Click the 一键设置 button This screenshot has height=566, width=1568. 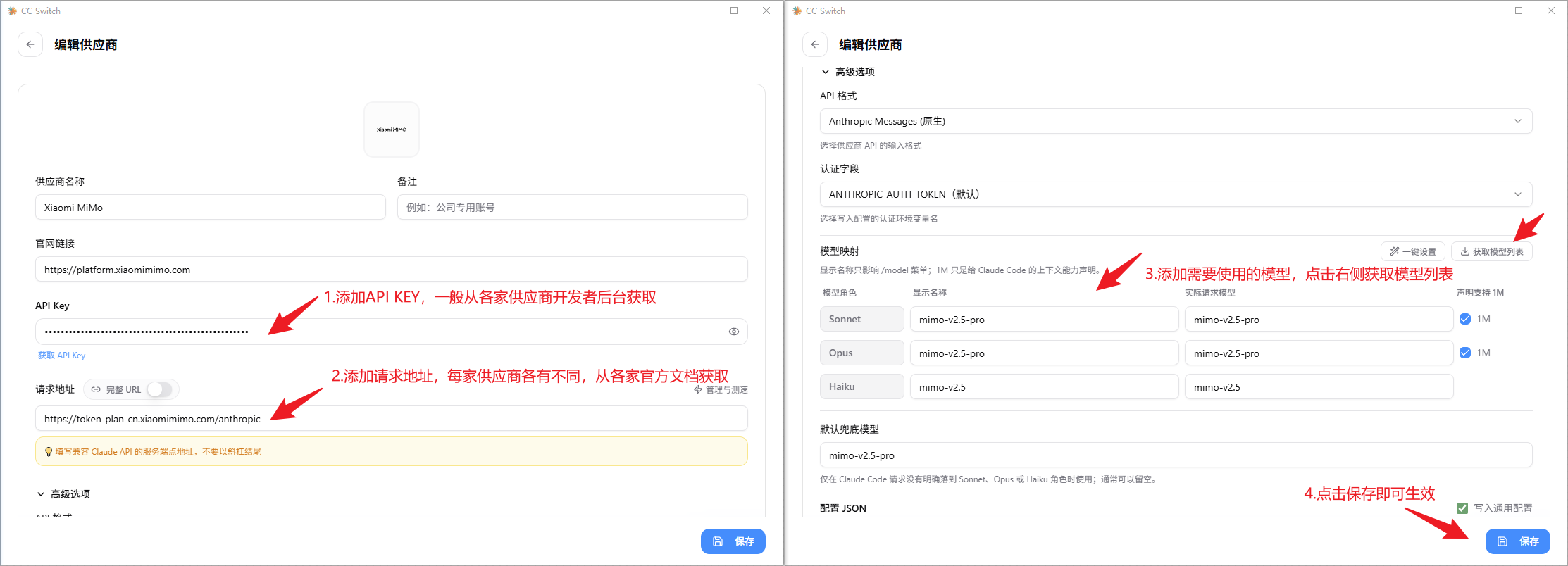pyautogui.click(x=1412, y=251)
